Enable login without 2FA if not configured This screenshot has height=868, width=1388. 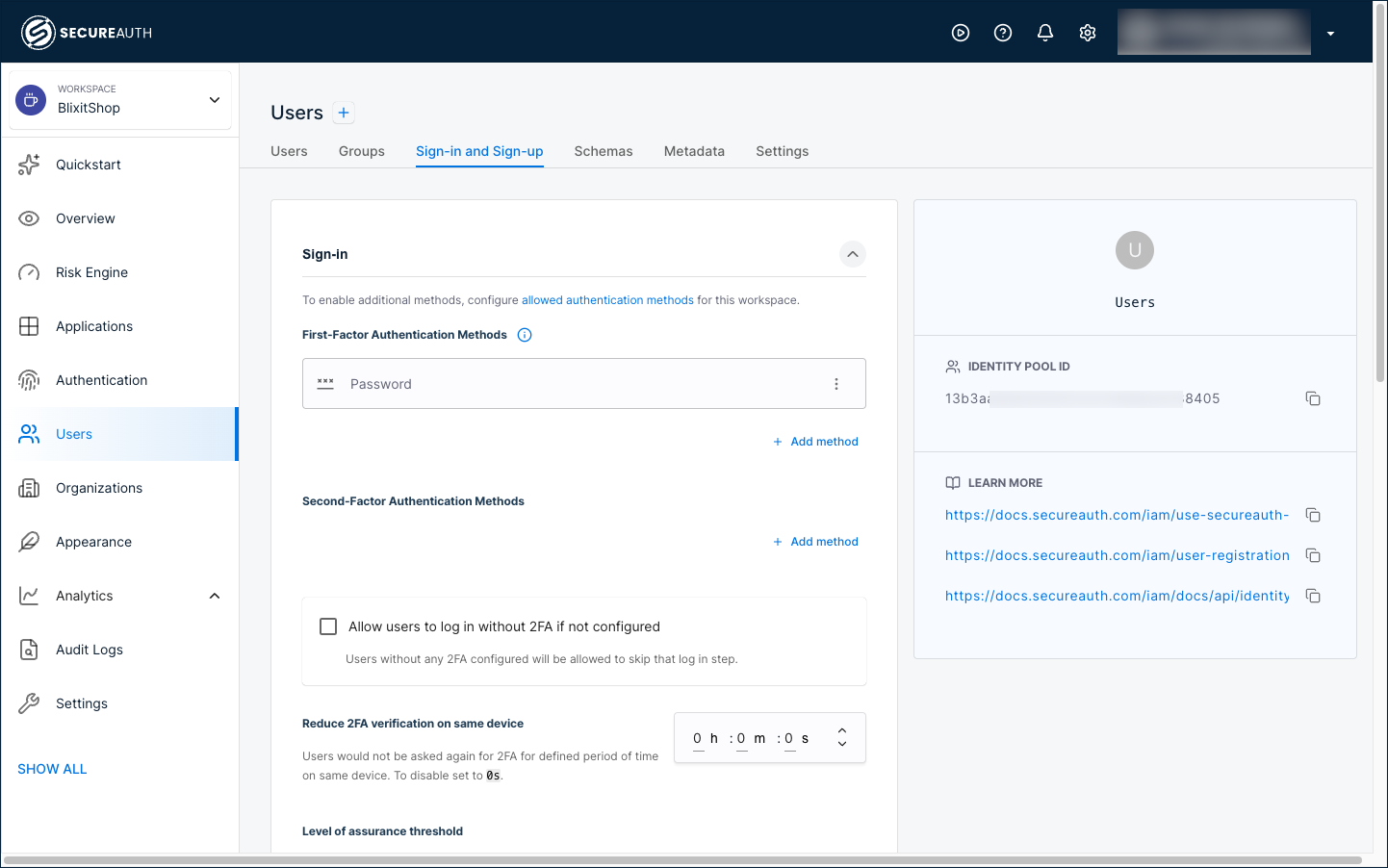coord(328,626)
